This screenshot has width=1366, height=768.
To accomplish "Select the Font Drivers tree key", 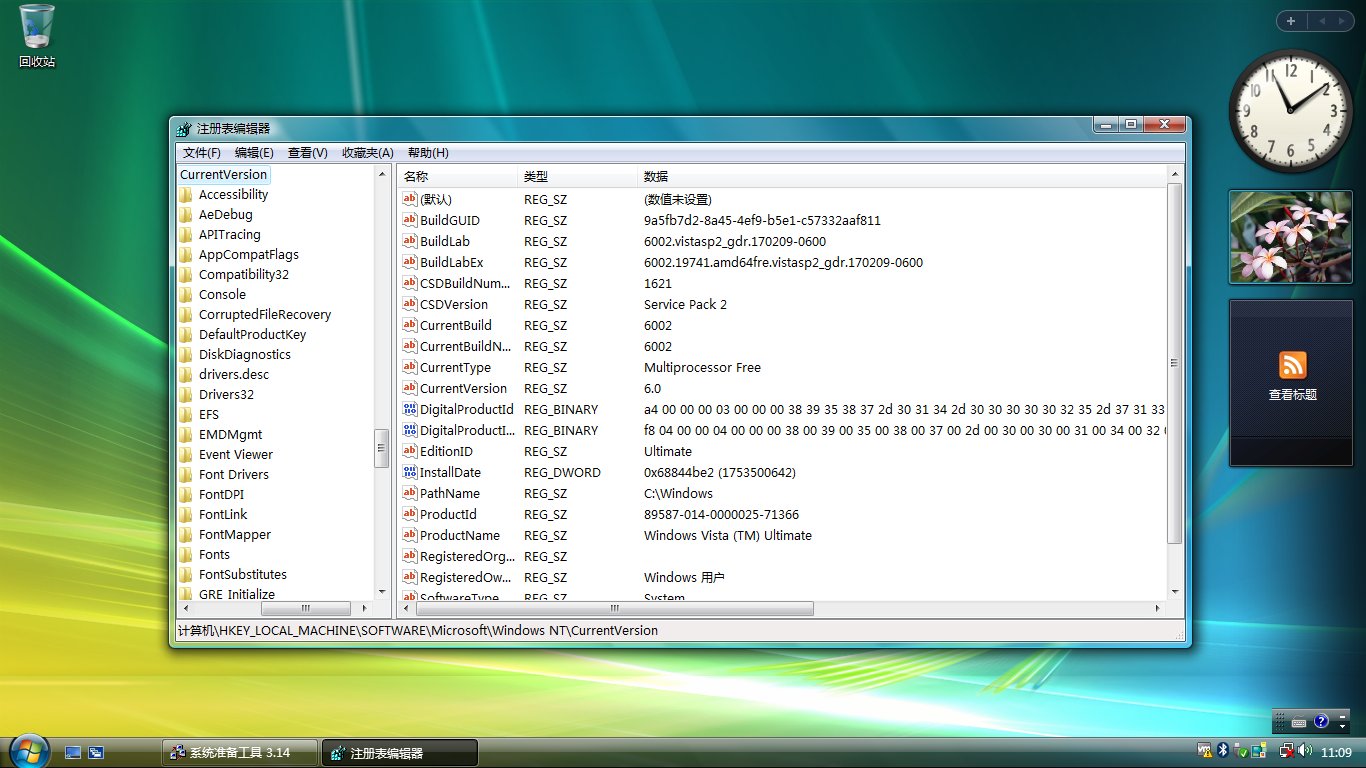I will point(234,475).
